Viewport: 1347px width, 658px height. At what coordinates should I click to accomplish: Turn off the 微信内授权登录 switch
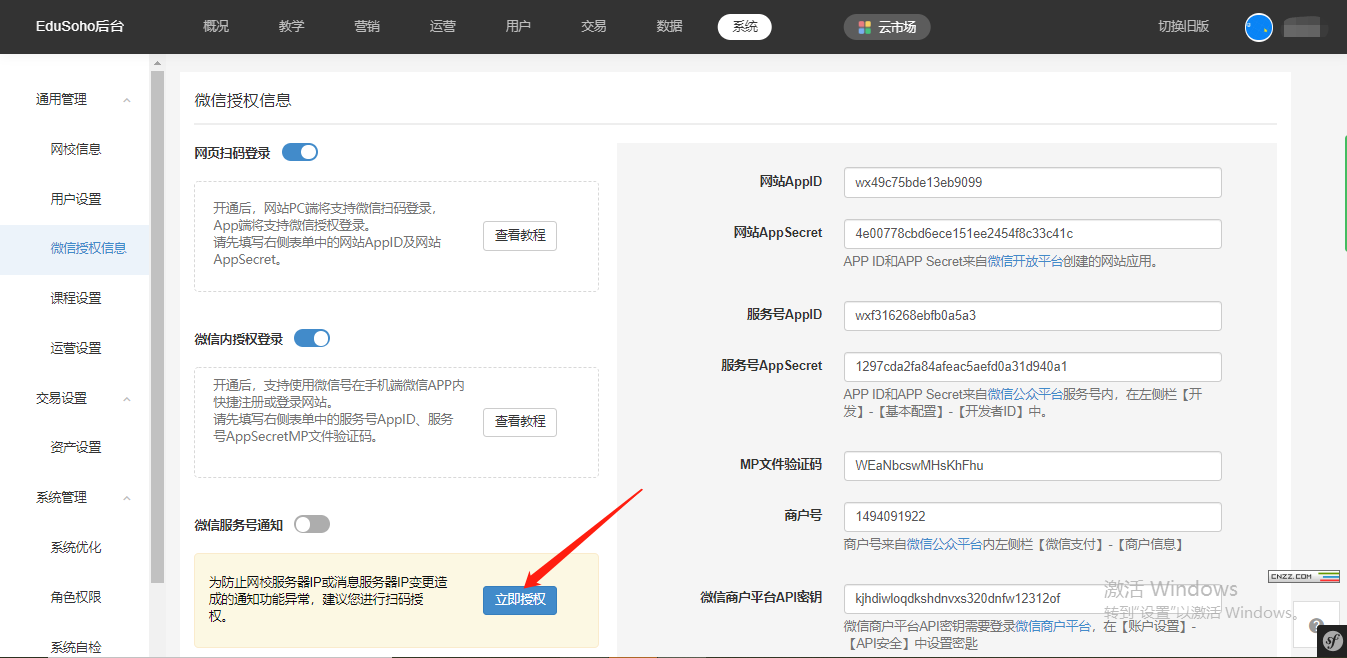(x=312, y=338)
